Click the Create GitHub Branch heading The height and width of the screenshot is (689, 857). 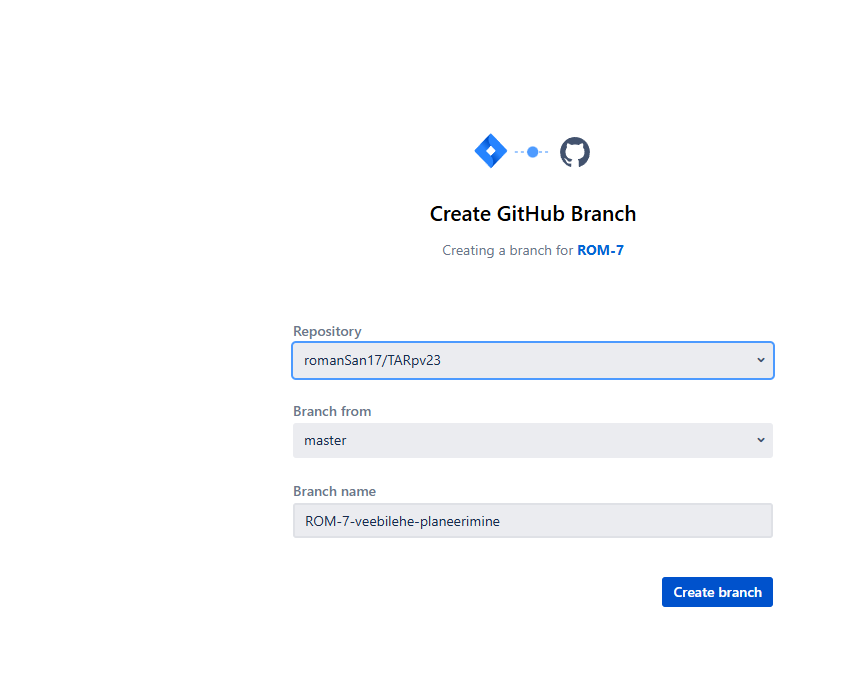(x=533, y=214)
